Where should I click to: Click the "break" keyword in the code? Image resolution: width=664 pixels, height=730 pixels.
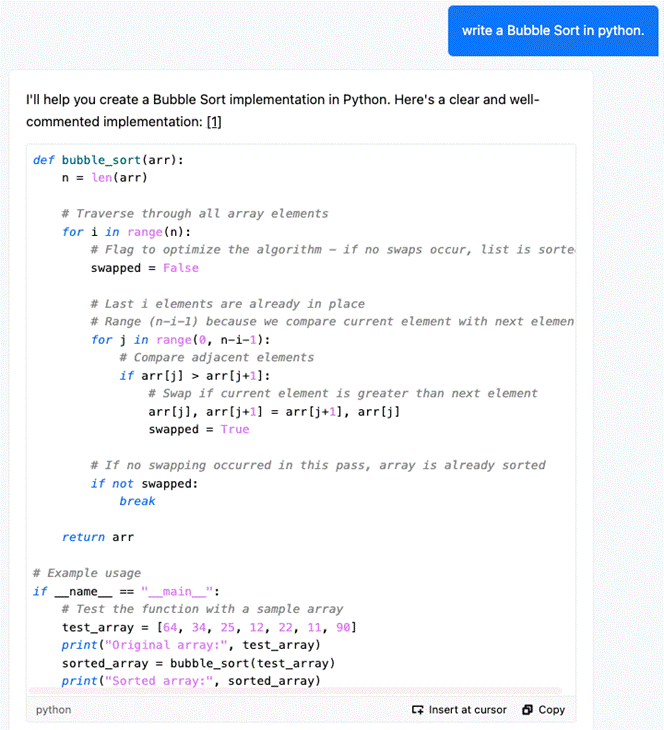pyautogui.click(x=137, y=501)
